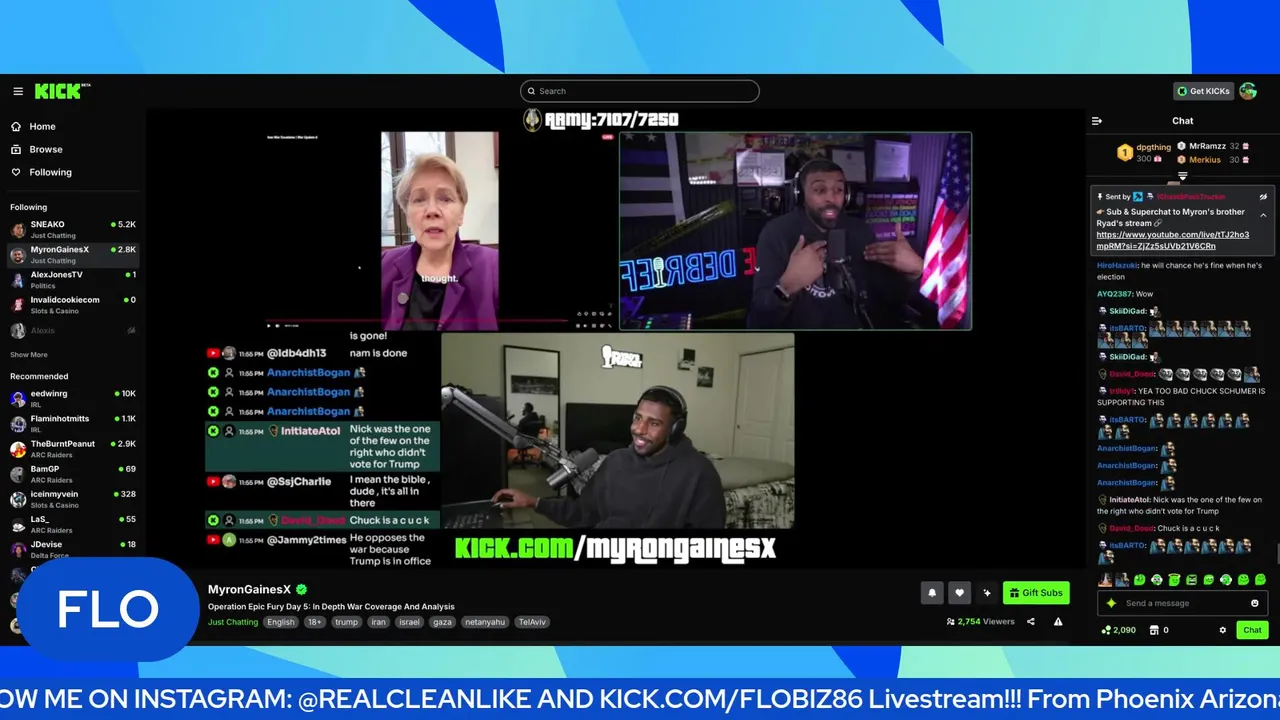Click the netanyahu tag
The width and height of the screenshot is (1280, 720).
click(x=485, y=622)
